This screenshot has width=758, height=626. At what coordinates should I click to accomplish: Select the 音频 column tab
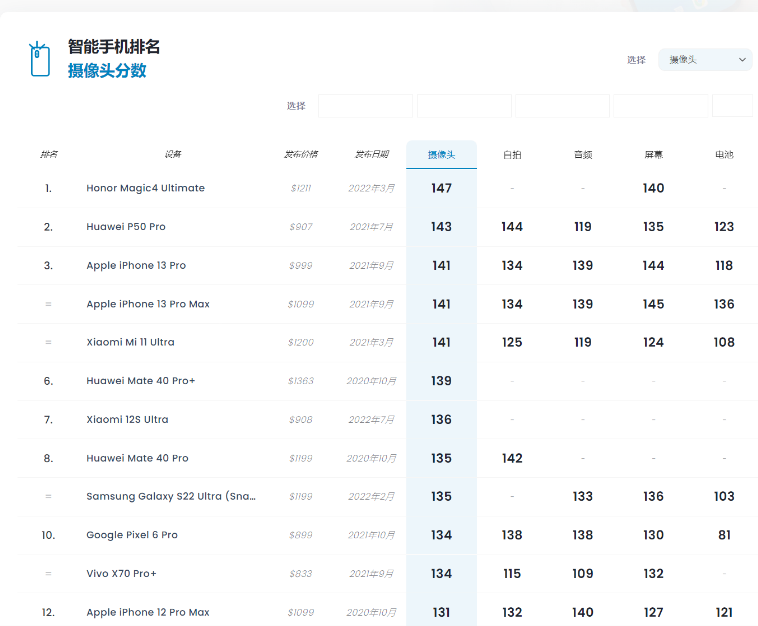coord(583,155)
